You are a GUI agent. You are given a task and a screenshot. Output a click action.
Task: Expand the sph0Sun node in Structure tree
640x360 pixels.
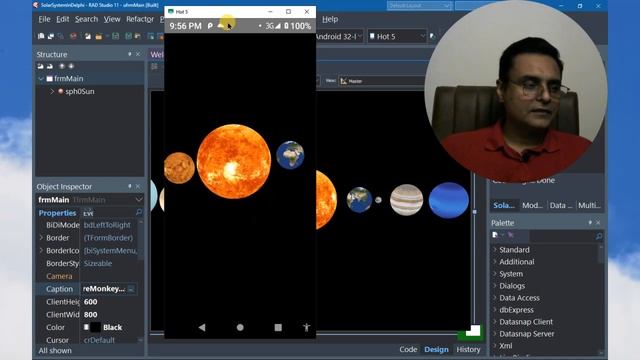pos(52,91)
